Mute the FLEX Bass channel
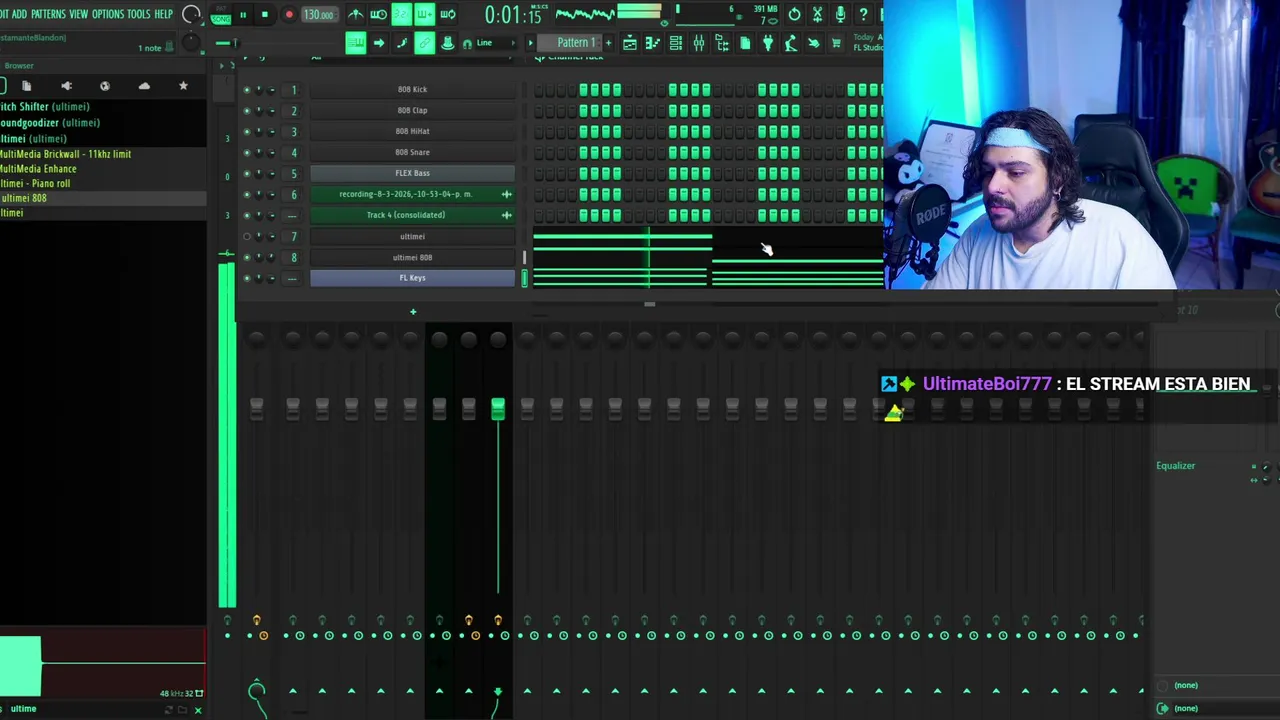This screenshot has height=720, width=1280. 247,174
